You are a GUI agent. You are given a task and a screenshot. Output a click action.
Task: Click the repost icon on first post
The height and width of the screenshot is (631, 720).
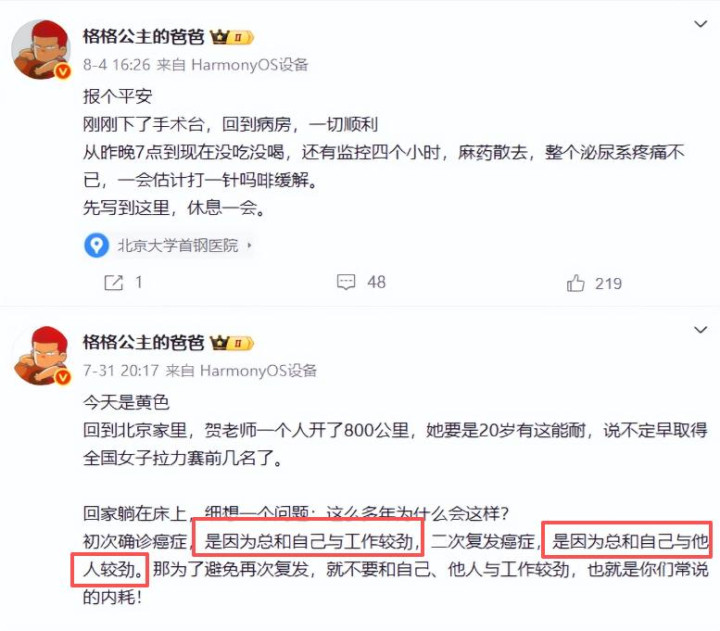pos(113,282)
